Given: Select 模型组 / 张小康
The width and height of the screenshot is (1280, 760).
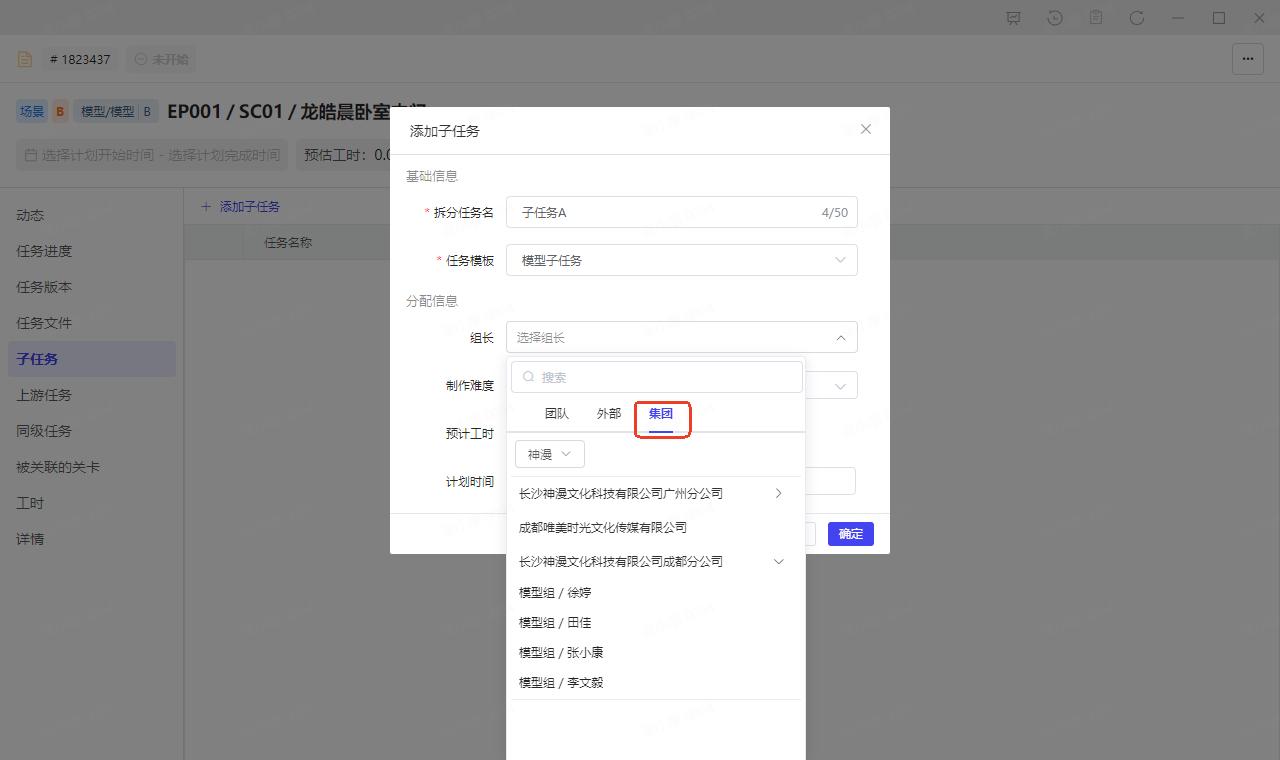Looking at the screenshot, I should tap(561, 652).
